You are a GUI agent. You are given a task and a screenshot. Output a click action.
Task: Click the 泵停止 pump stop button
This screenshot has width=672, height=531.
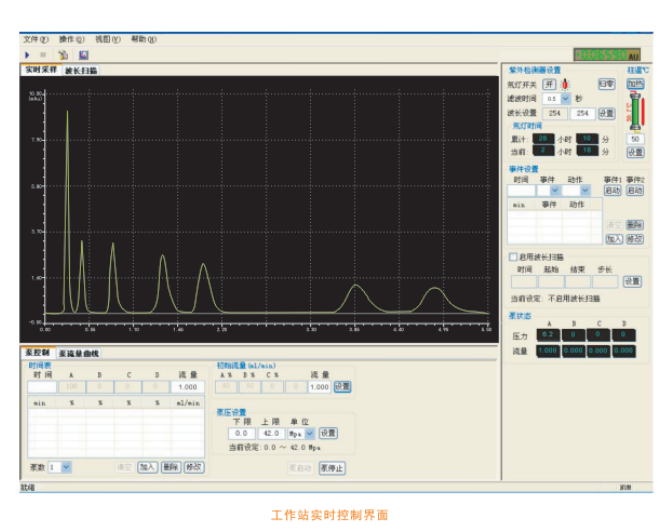pos(332,468)
